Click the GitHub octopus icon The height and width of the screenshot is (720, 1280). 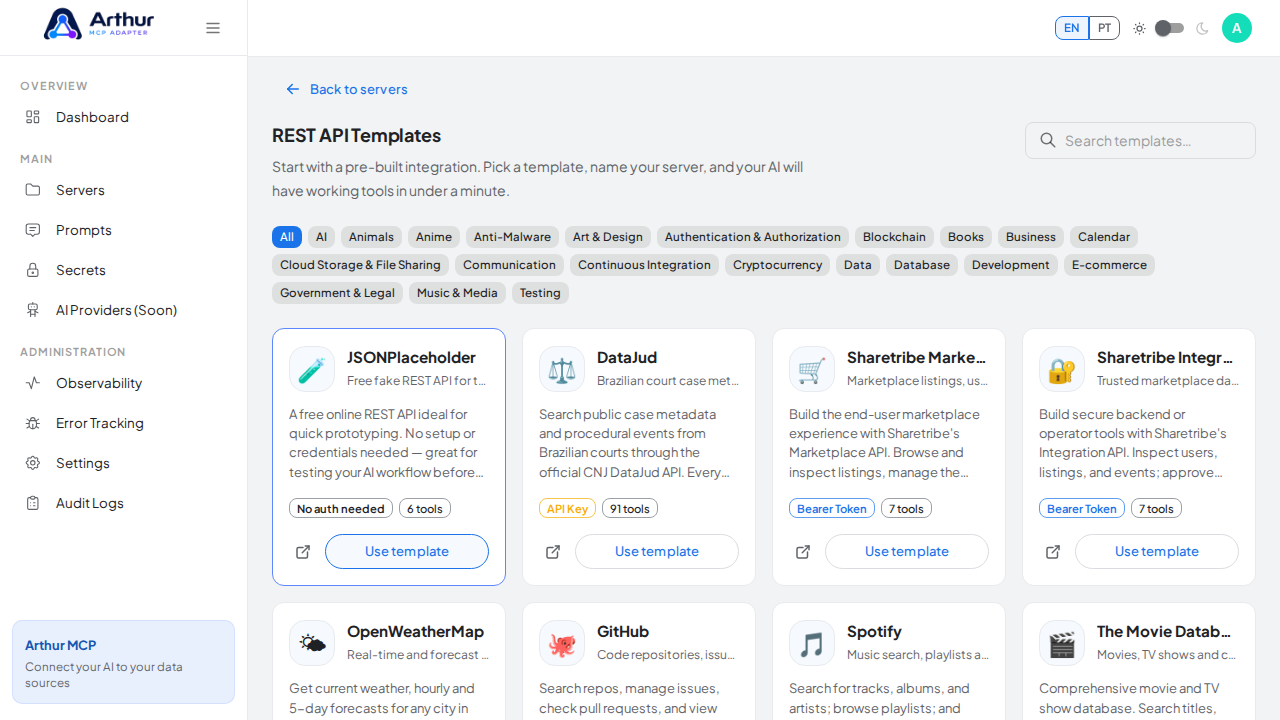(562, 643)
